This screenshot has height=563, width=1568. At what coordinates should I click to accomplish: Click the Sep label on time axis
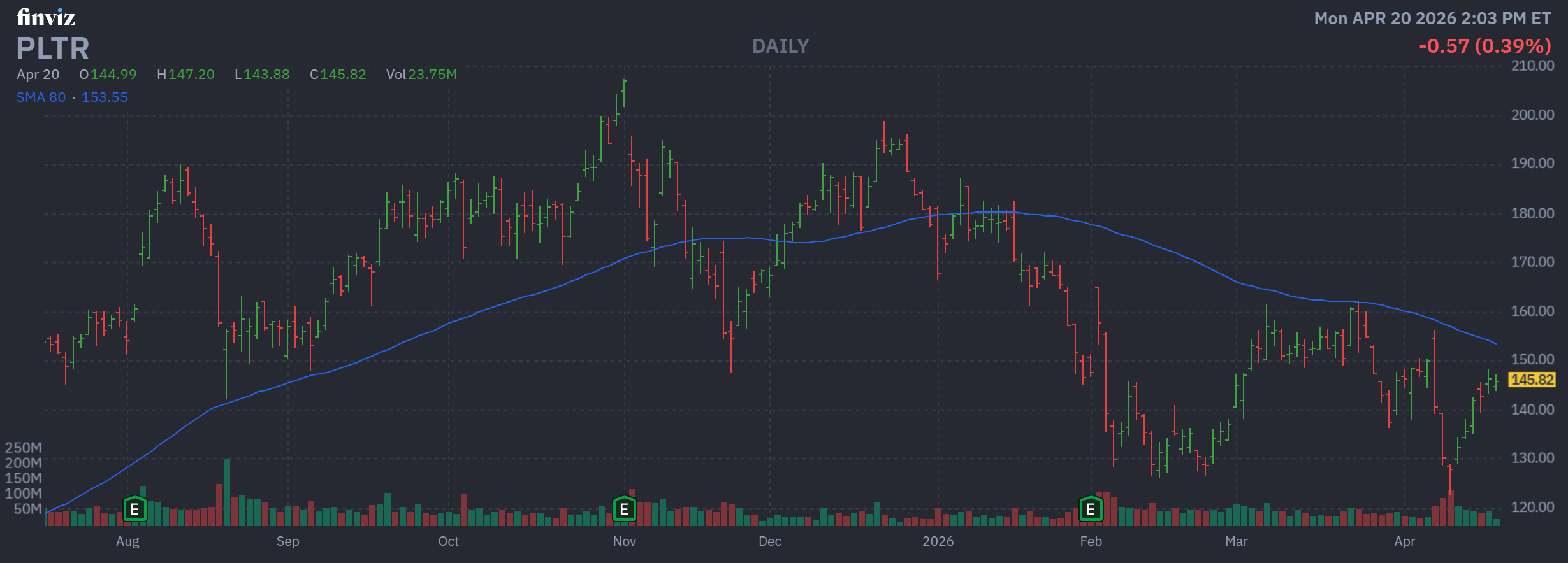click(287, 541)
